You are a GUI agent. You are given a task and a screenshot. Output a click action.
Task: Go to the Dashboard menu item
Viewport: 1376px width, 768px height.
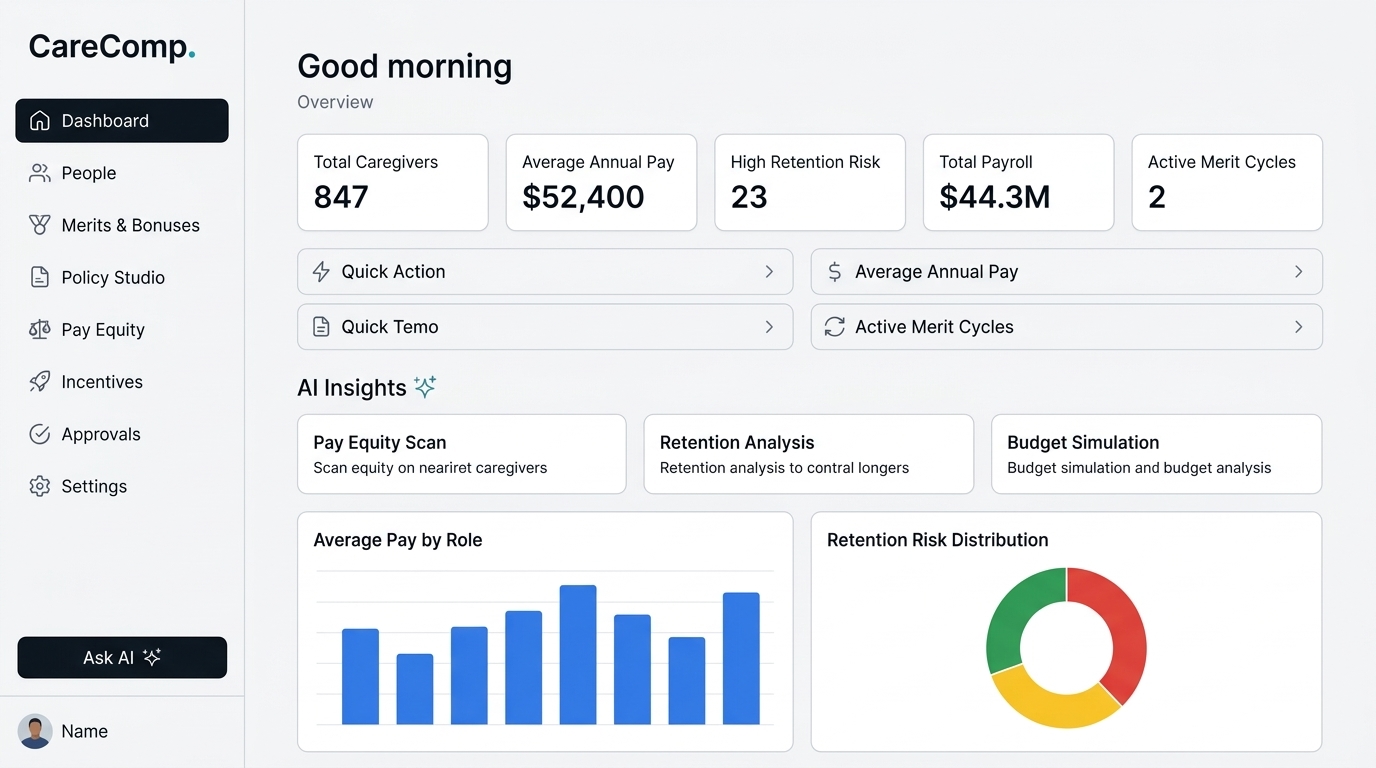point(122,121)
